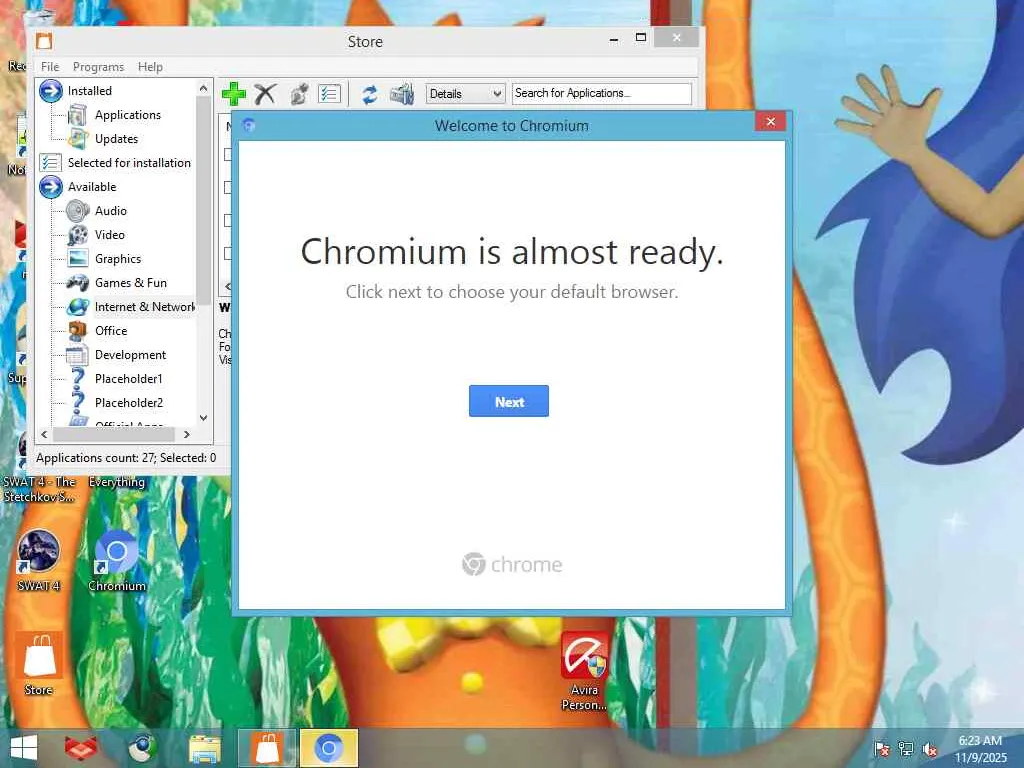This screenshot has width=1024, height=768.
Task: Click the Action Center flag tray icon
Action: coord(882,749)
